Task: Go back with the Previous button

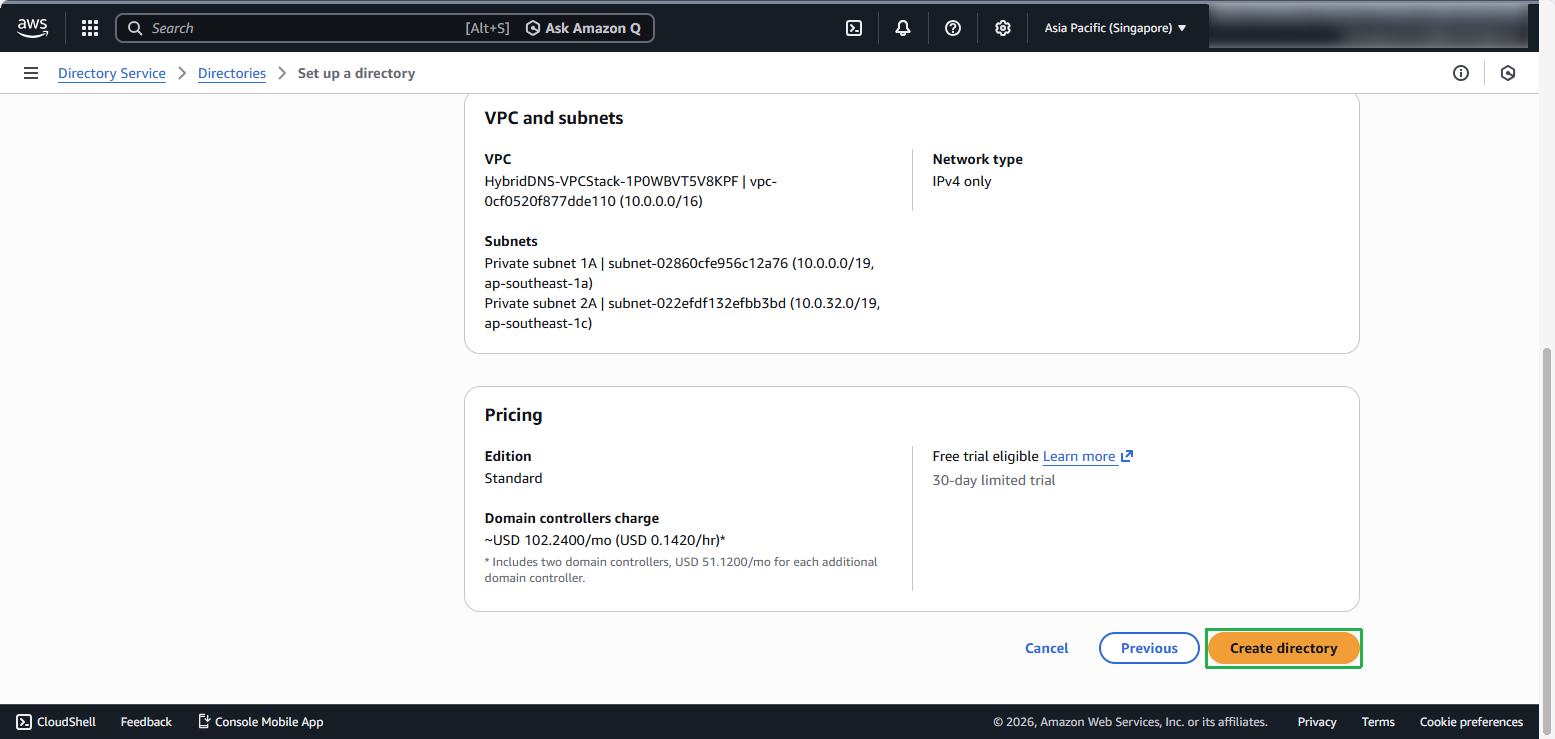Action: [x=1149, y=648]
